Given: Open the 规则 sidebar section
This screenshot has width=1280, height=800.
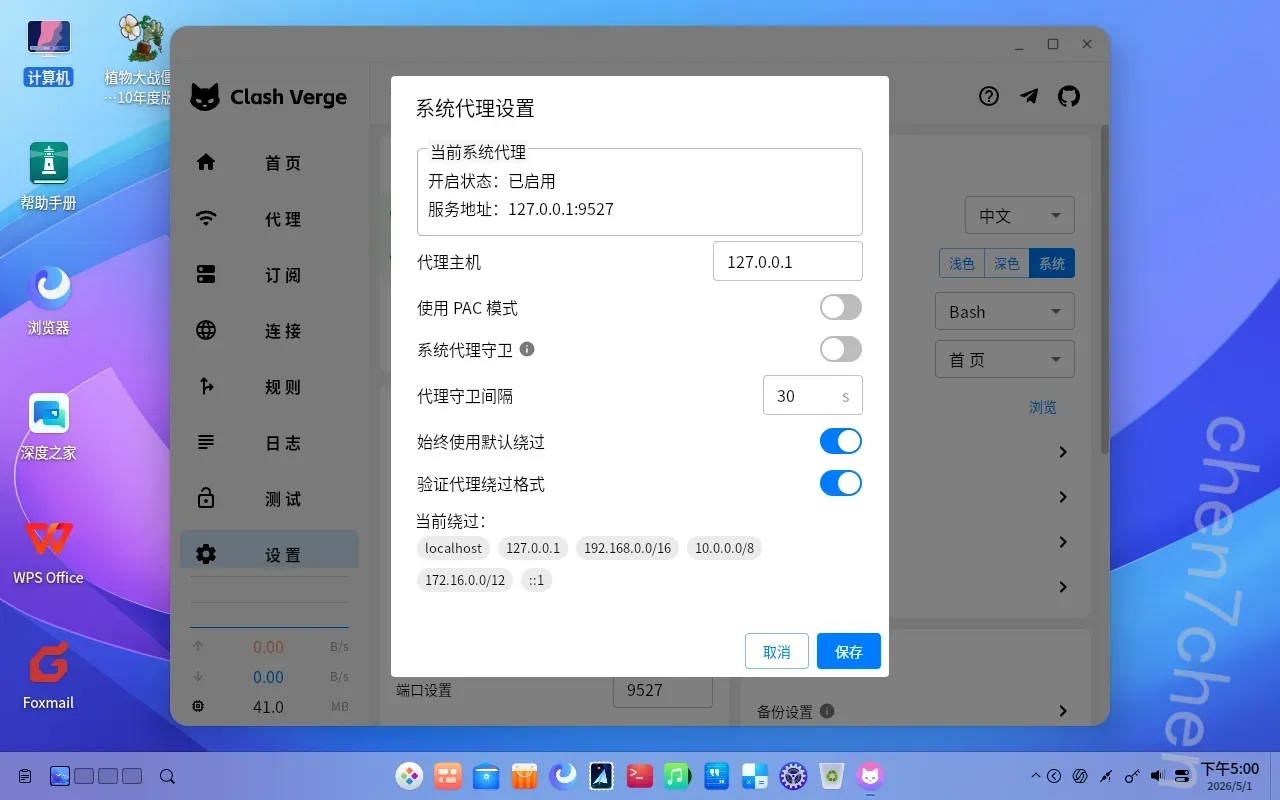Looking at the screenshot, I should tap(269, 386).
